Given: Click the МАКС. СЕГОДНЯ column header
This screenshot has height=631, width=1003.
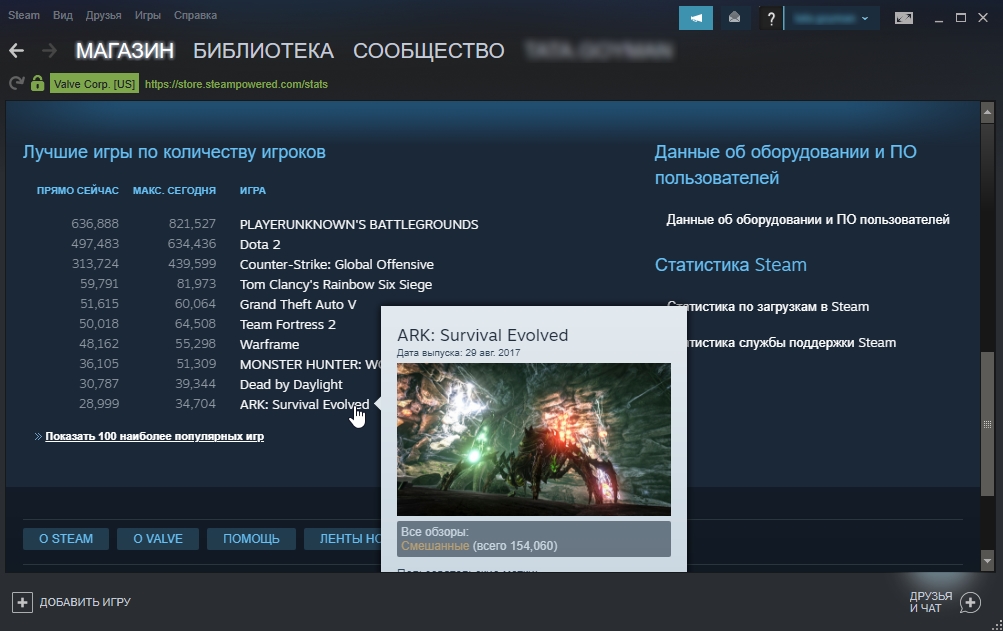Looking at the screenshot, I should coord(174,191).
